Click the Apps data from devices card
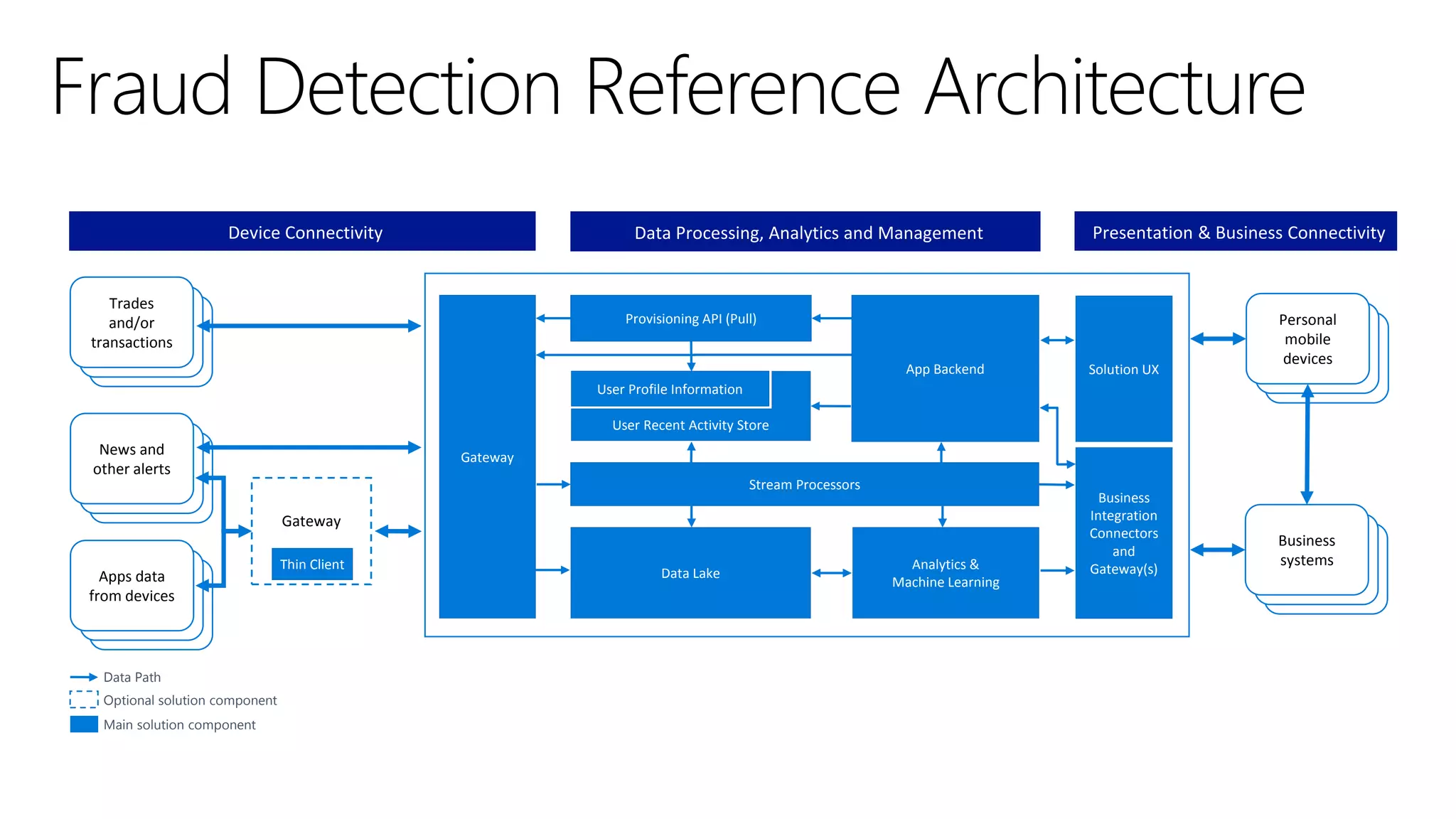 click(x=132, y=585)
